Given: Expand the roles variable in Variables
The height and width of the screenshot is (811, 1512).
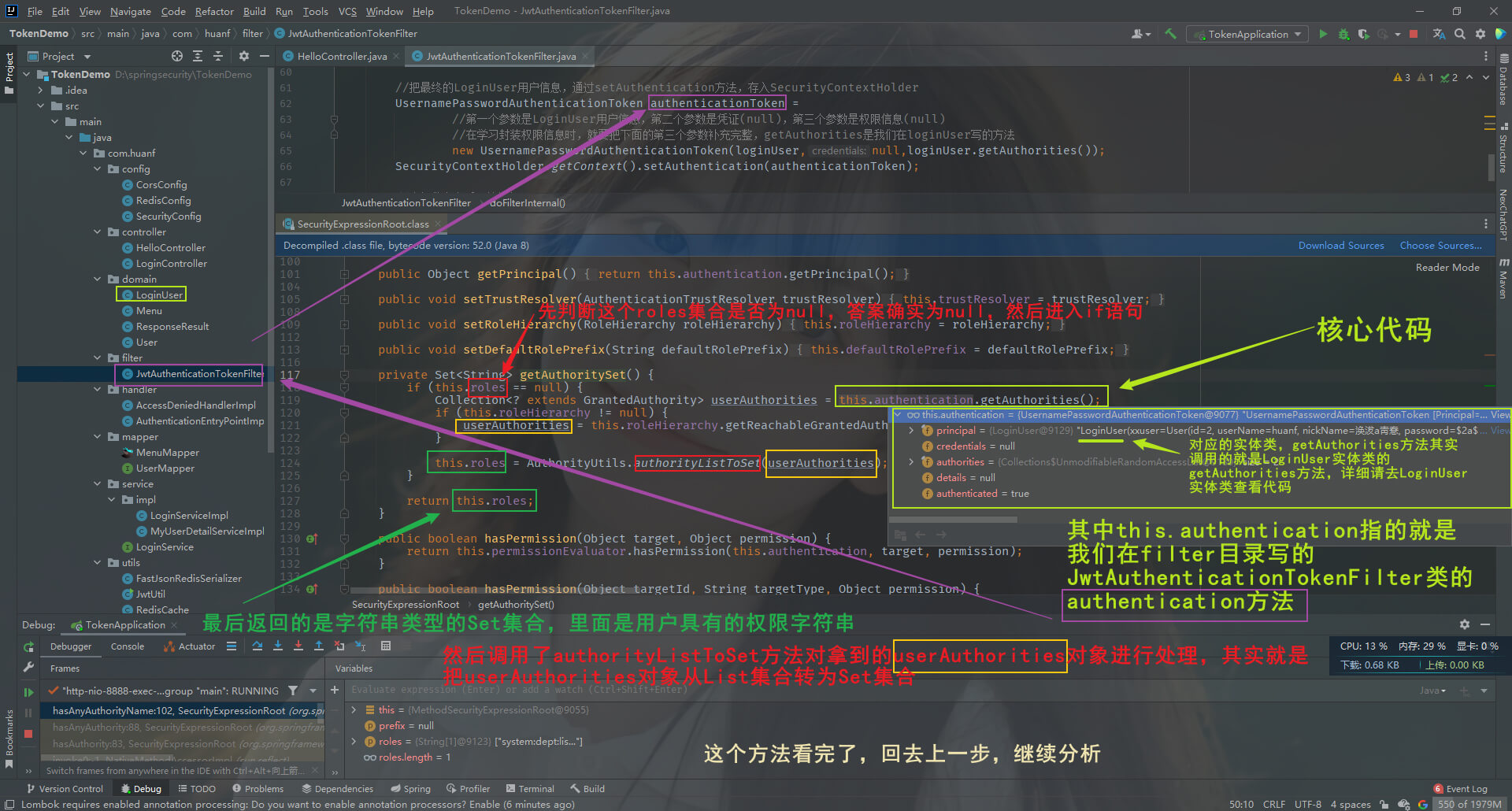Looking at the screenshot, I should [354, 741].
